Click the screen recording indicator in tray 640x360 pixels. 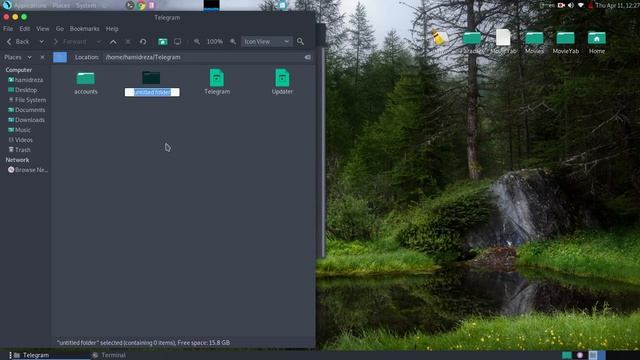tap(561, 5)
